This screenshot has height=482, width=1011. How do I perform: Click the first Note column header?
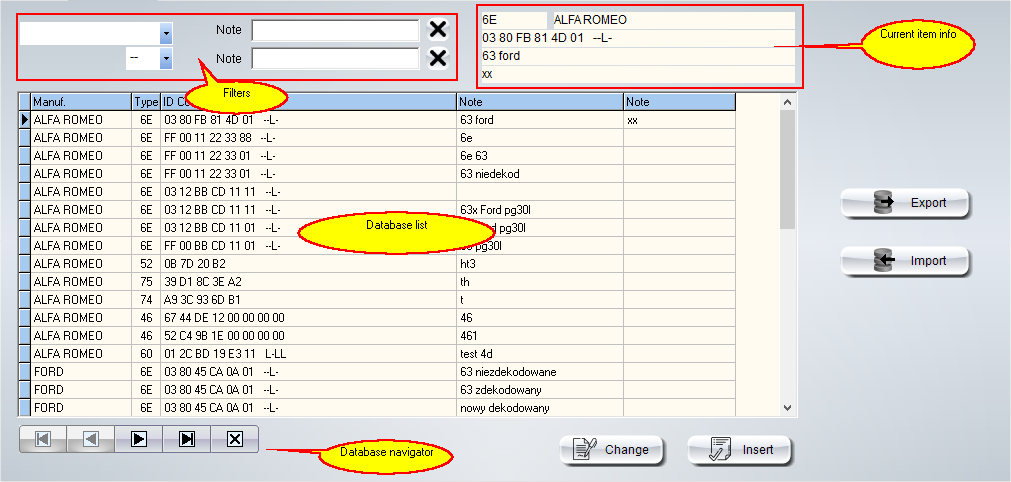(x=540, y=102)
